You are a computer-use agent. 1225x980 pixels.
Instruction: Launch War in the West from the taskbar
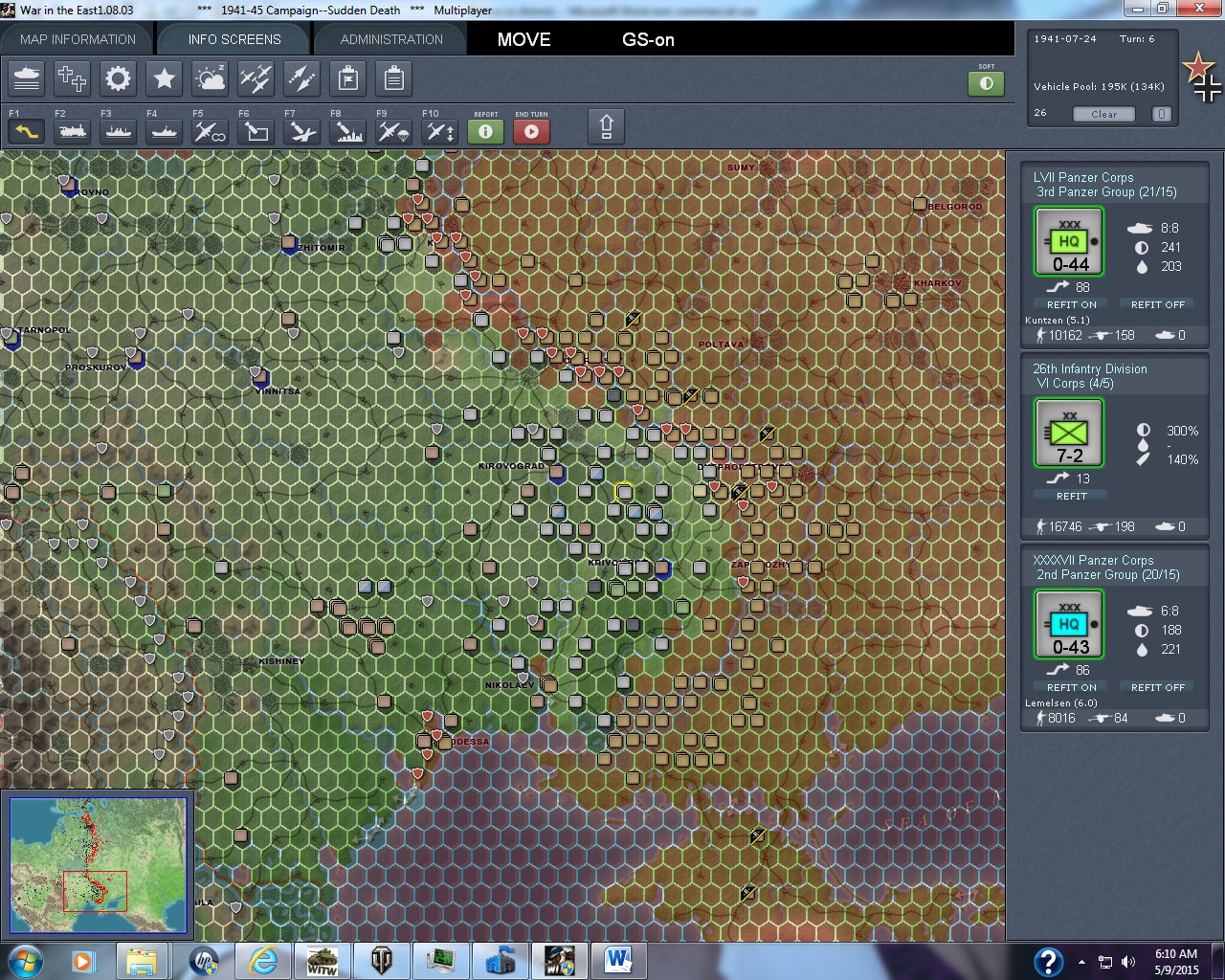click(x=323, y=961)
